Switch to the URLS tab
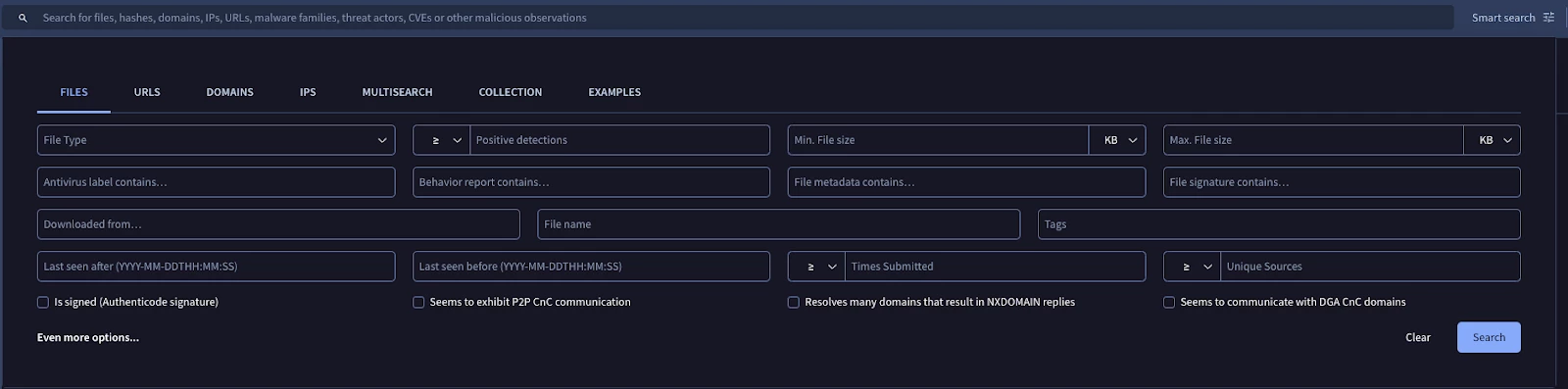Screen dimensions: 1568x389 147,92
